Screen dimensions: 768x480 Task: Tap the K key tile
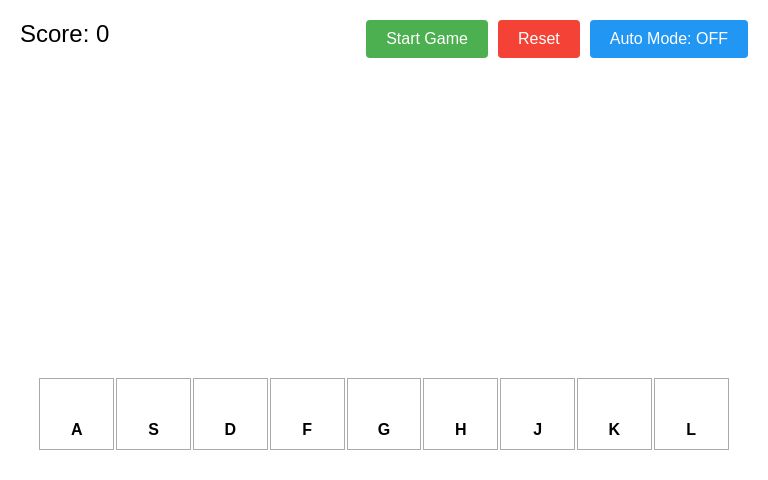[614, 414]
